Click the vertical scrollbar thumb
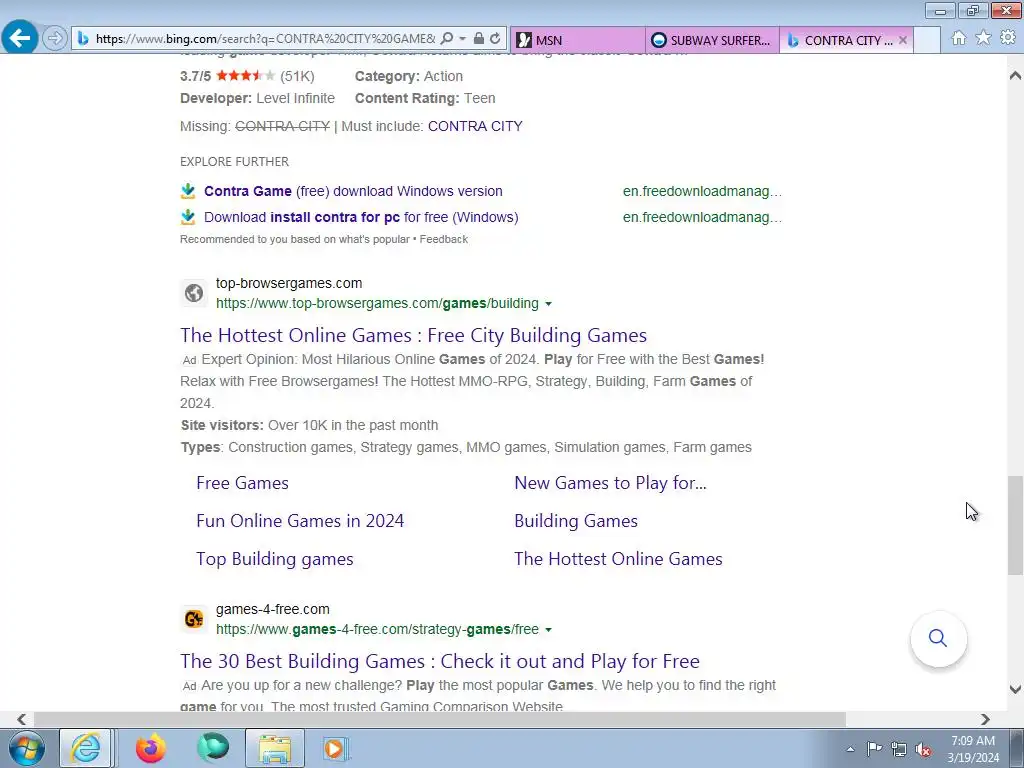Screen dimensions: 1024x768 click(x=1015, y=526)
